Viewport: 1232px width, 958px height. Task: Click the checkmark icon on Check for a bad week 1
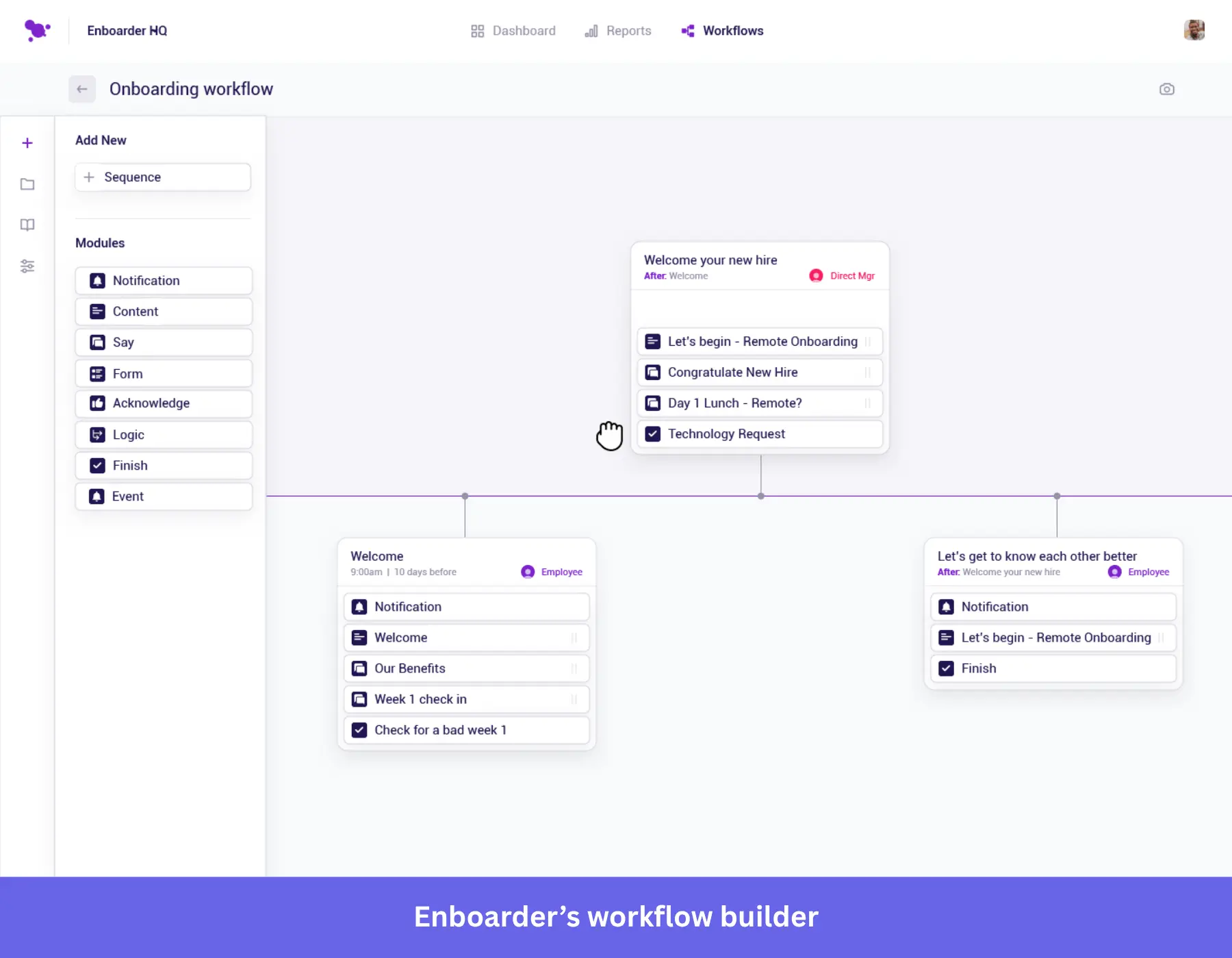(359, 730)
